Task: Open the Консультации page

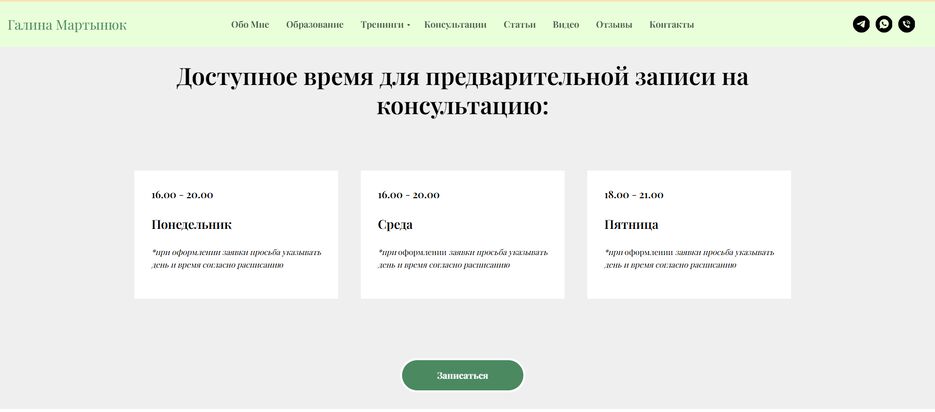Action: click(455, 24)
